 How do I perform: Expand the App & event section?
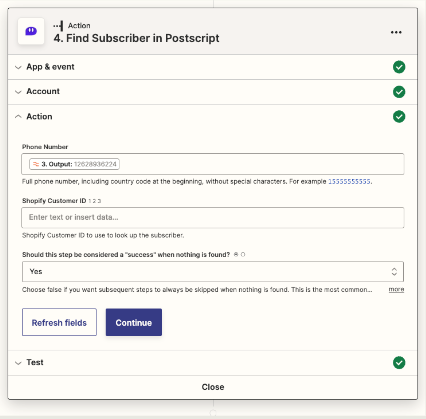click(x=212, y=67)
